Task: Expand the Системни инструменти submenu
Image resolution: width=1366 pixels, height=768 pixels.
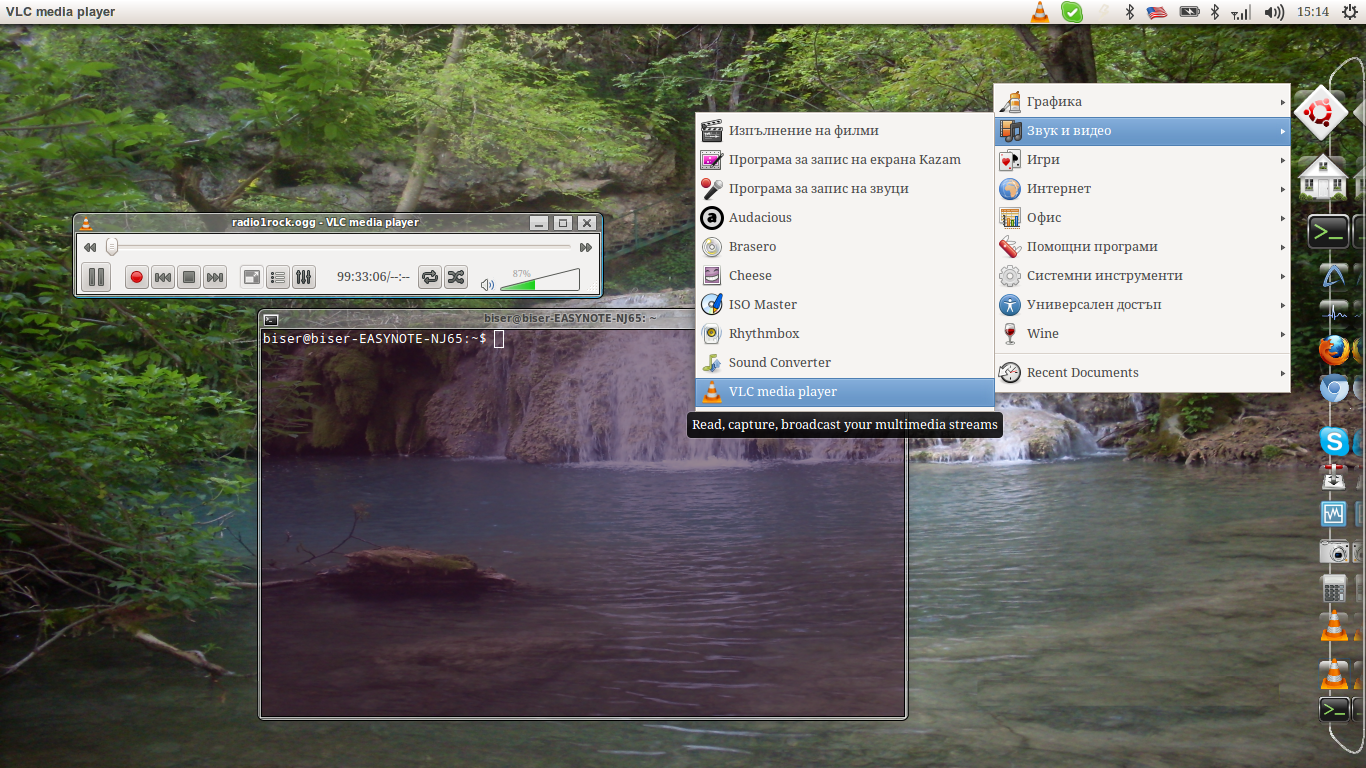Action: point(1142,275)
